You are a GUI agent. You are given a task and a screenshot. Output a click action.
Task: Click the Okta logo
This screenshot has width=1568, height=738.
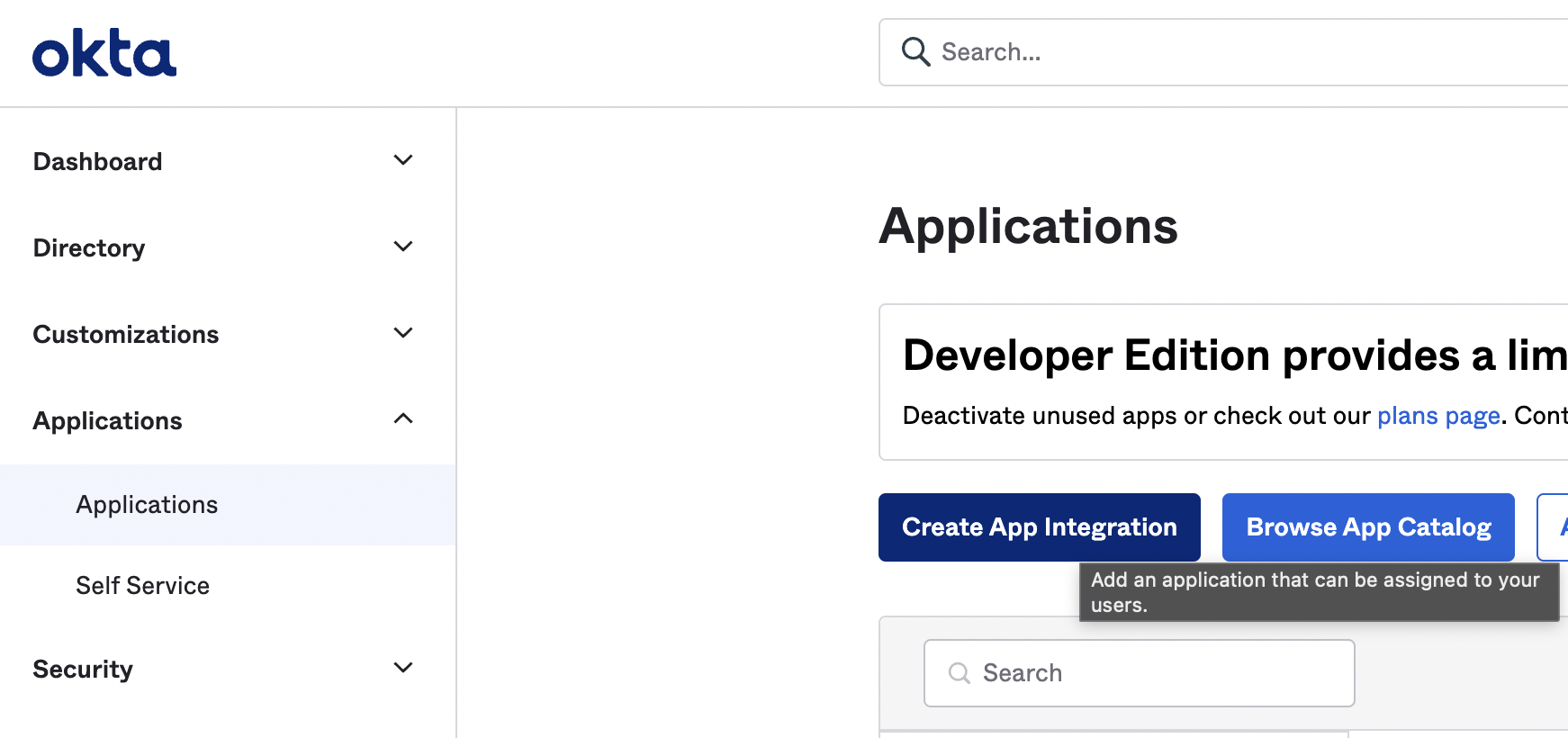pyautogui.click(x=104, y=53)
